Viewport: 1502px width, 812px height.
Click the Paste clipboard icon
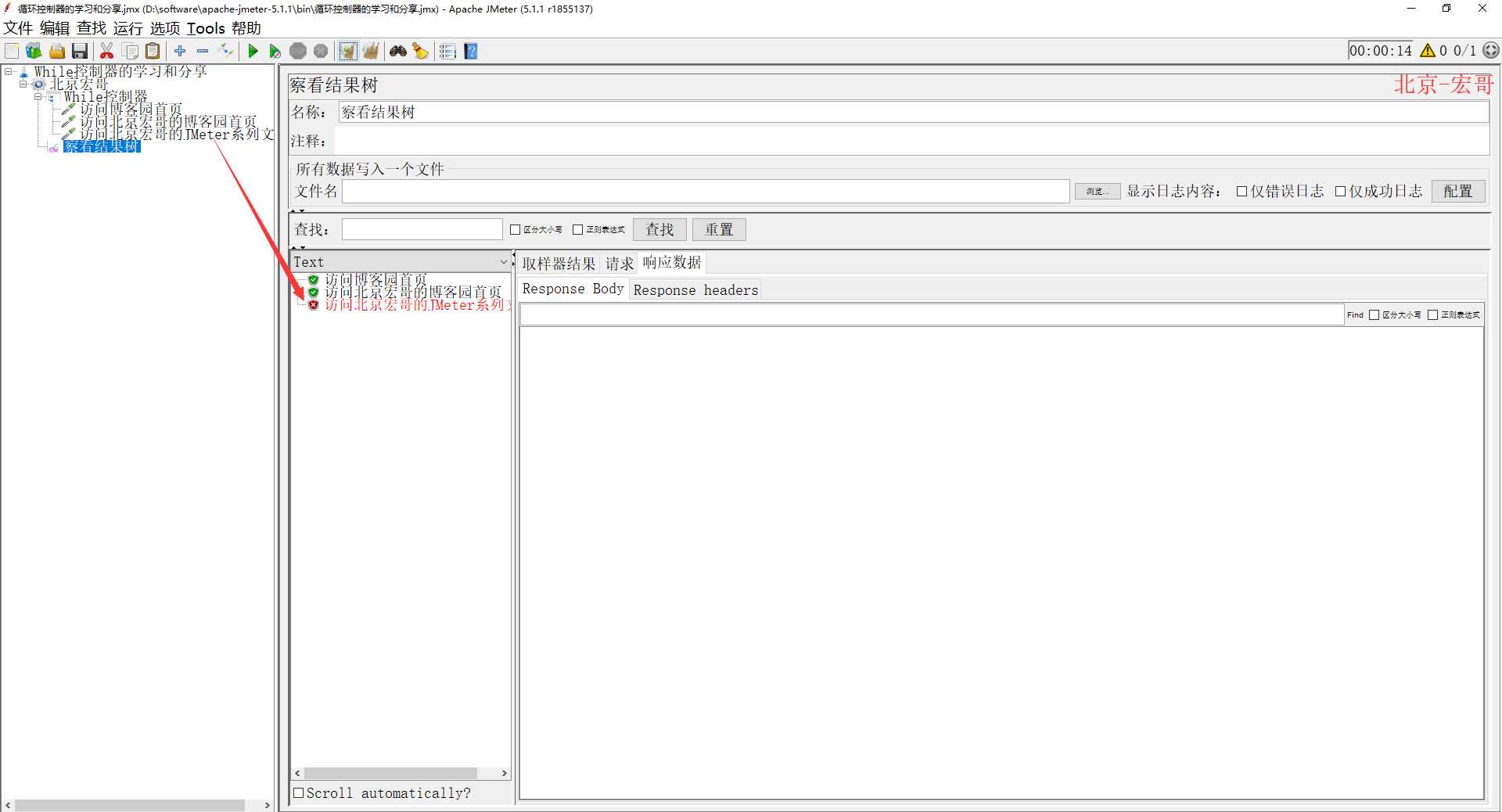(x=153, y=52)
